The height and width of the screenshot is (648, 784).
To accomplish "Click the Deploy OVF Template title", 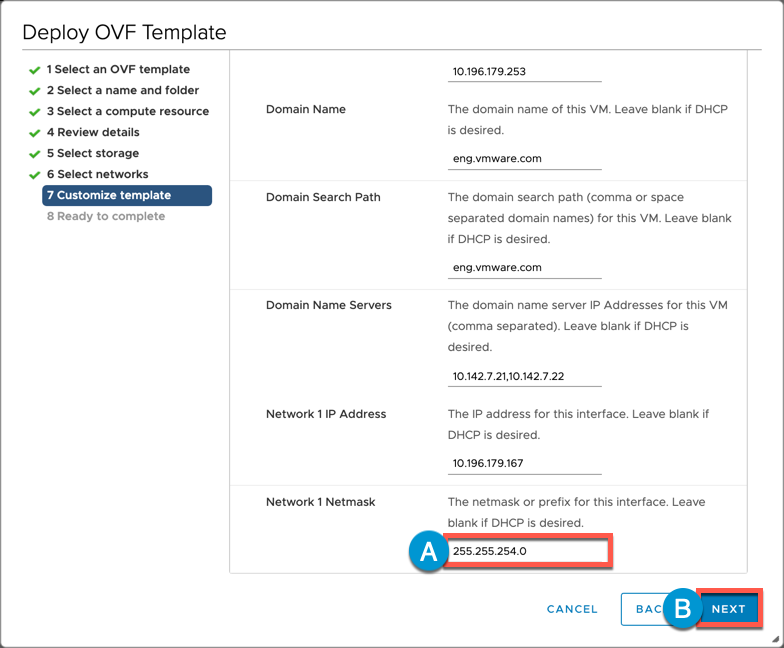I will (x=124, y=32).
